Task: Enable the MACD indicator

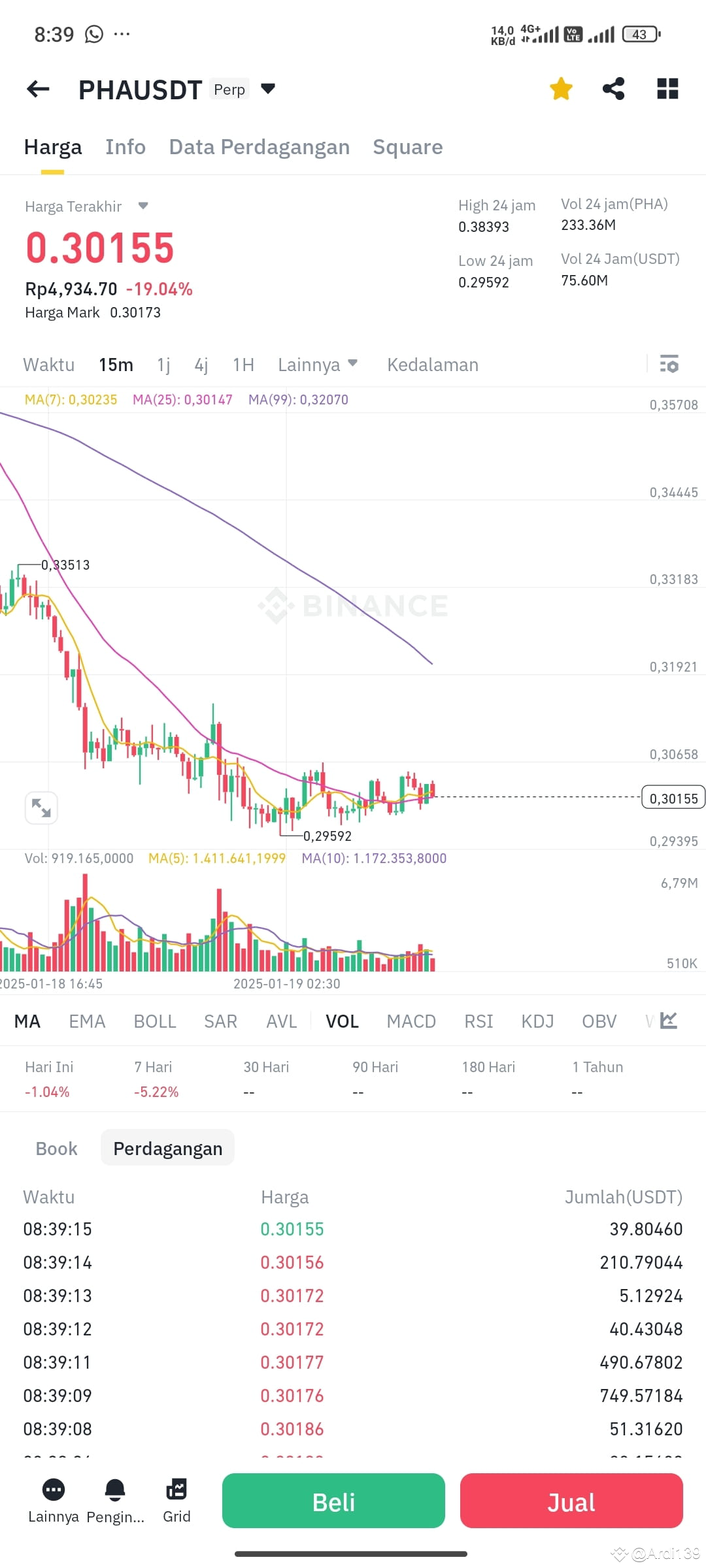Action: coord(411,1021)
